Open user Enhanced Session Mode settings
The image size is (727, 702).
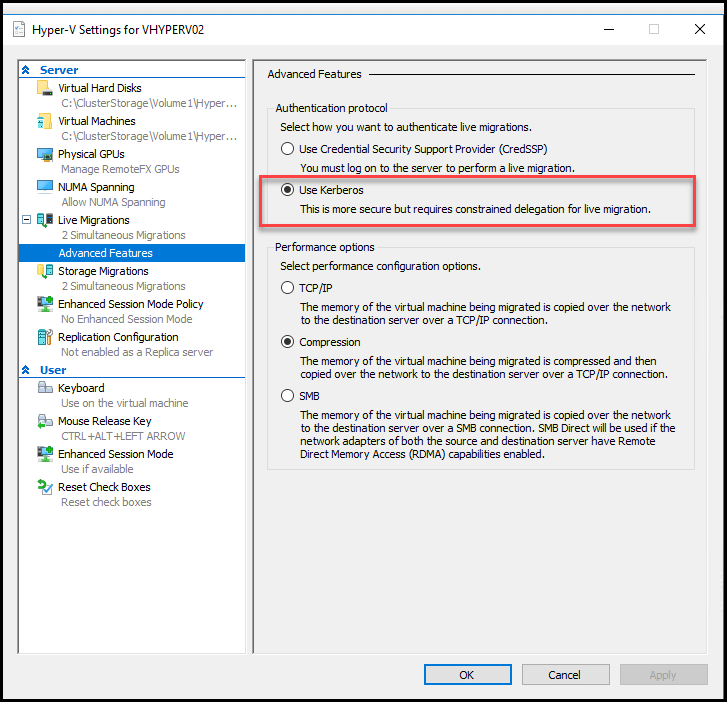(116, 453)
